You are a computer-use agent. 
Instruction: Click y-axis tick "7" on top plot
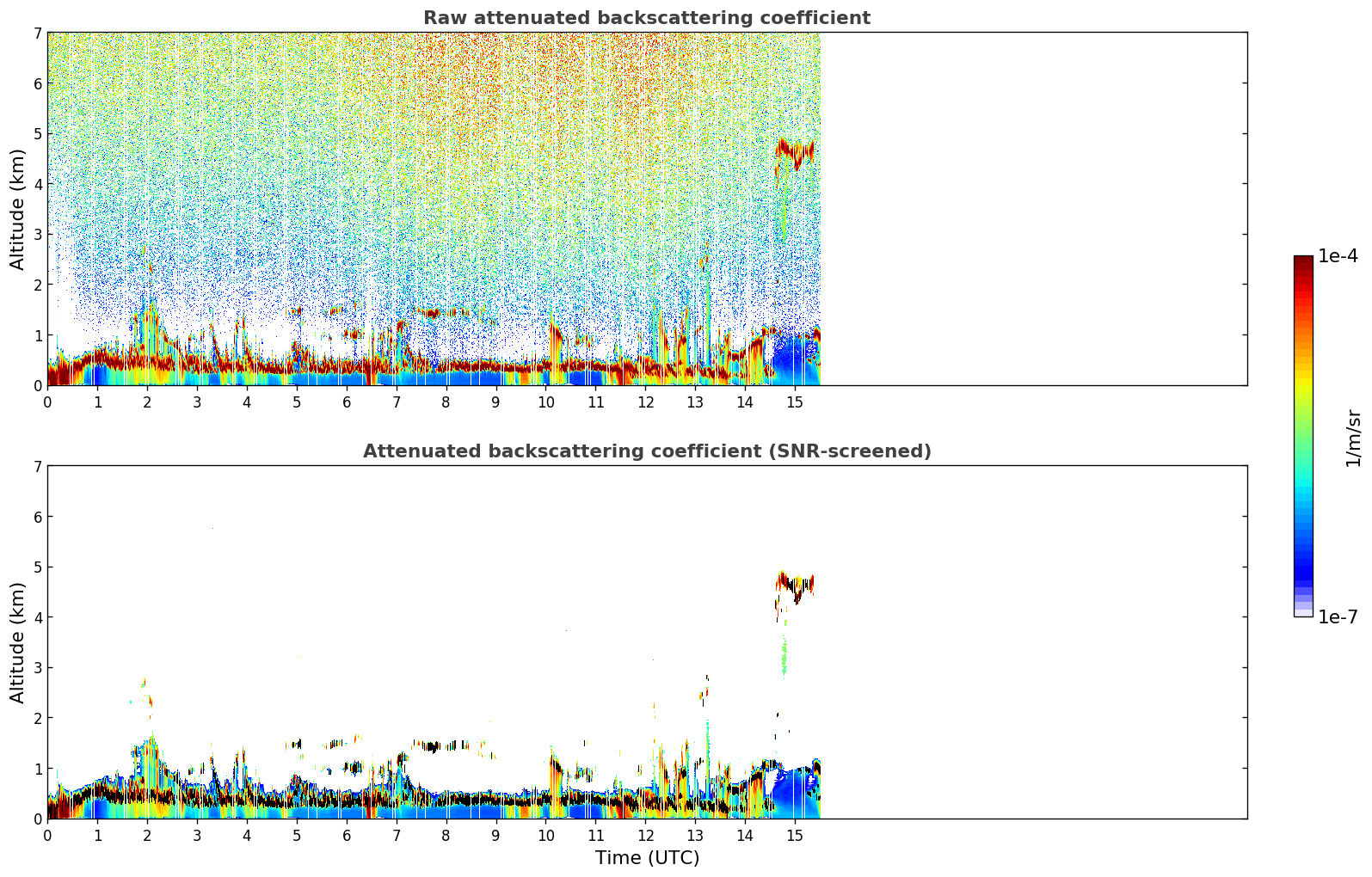click(x=38, y=33)
